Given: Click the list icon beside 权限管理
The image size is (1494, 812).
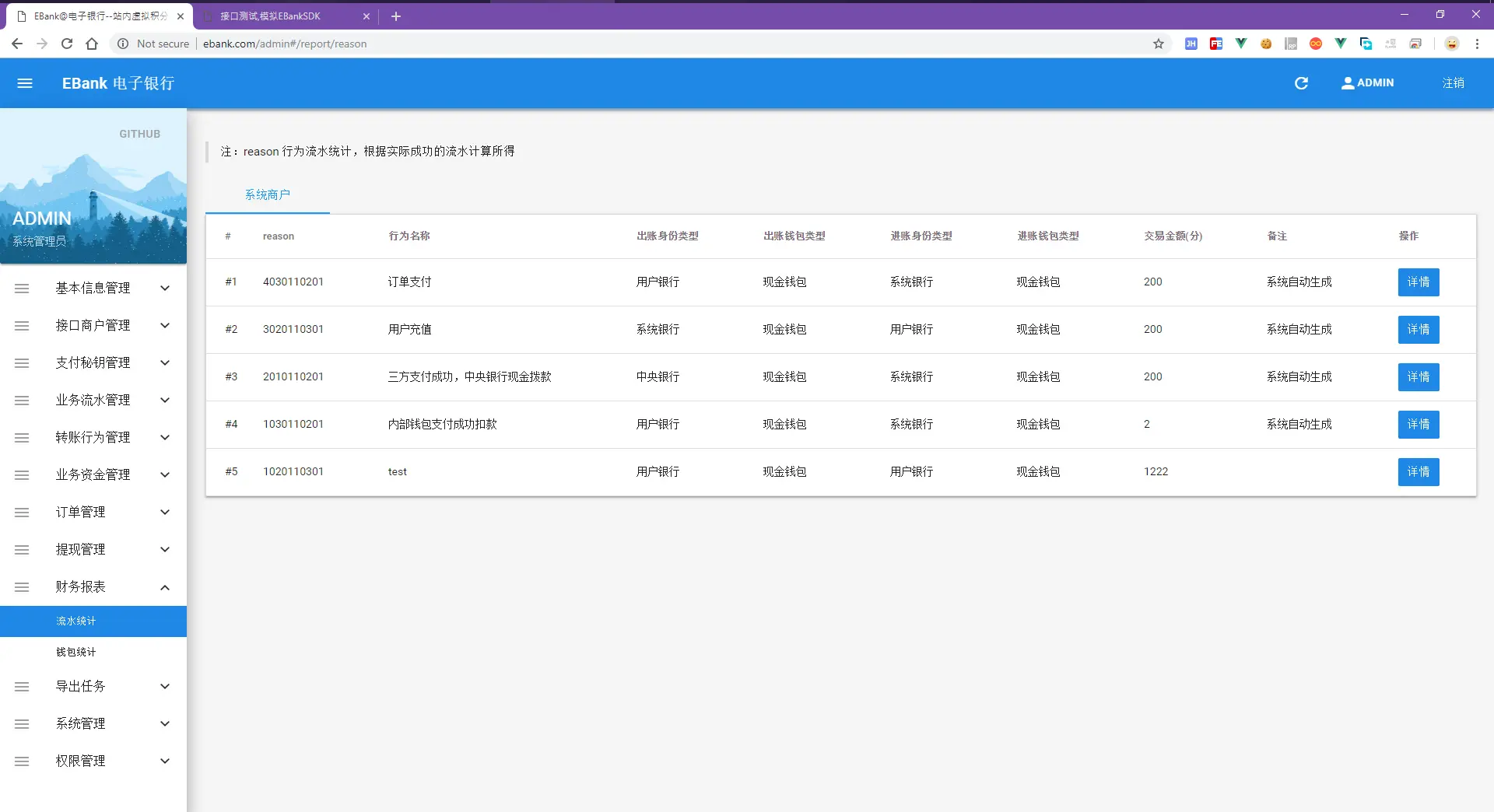Looking at the screenshot, I should coord(22,761).
